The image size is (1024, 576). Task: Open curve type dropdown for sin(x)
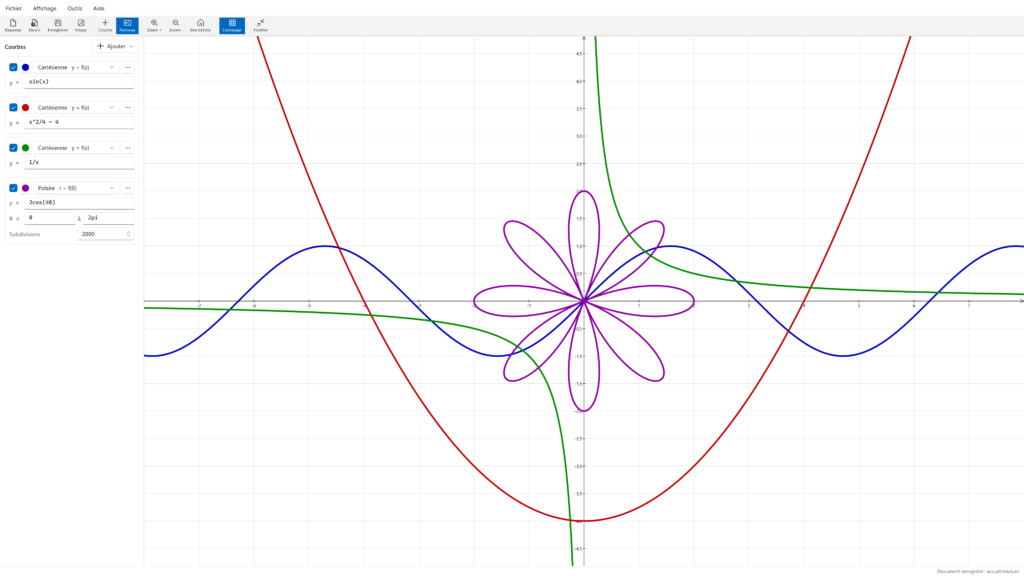76,67
